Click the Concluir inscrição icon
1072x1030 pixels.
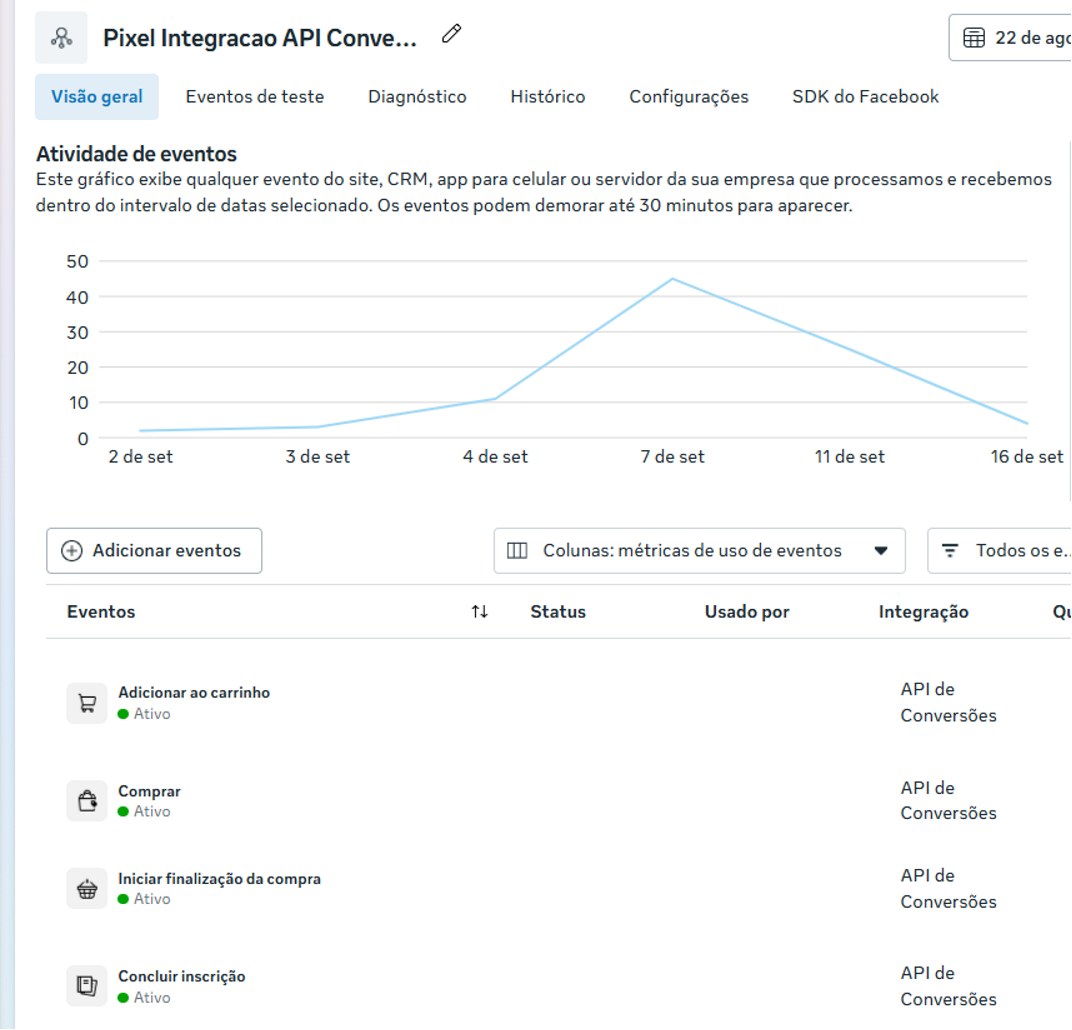pyautogui.click(x=87, y=986)
